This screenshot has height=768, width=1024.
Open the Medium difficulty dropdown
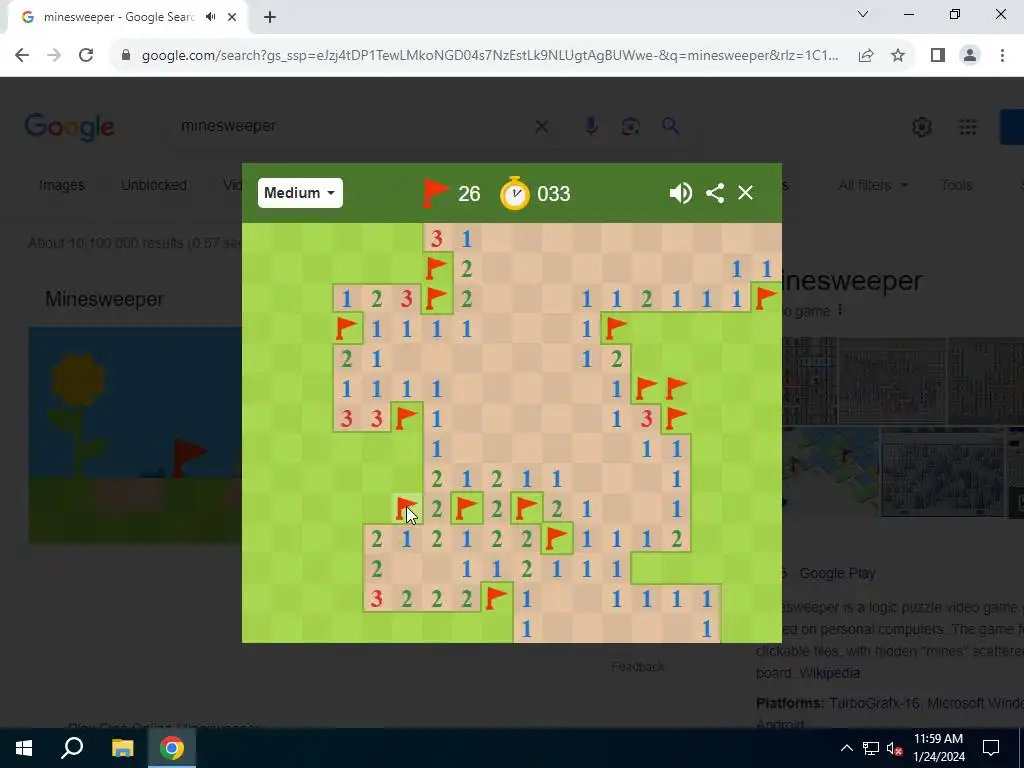click(300, 193)
